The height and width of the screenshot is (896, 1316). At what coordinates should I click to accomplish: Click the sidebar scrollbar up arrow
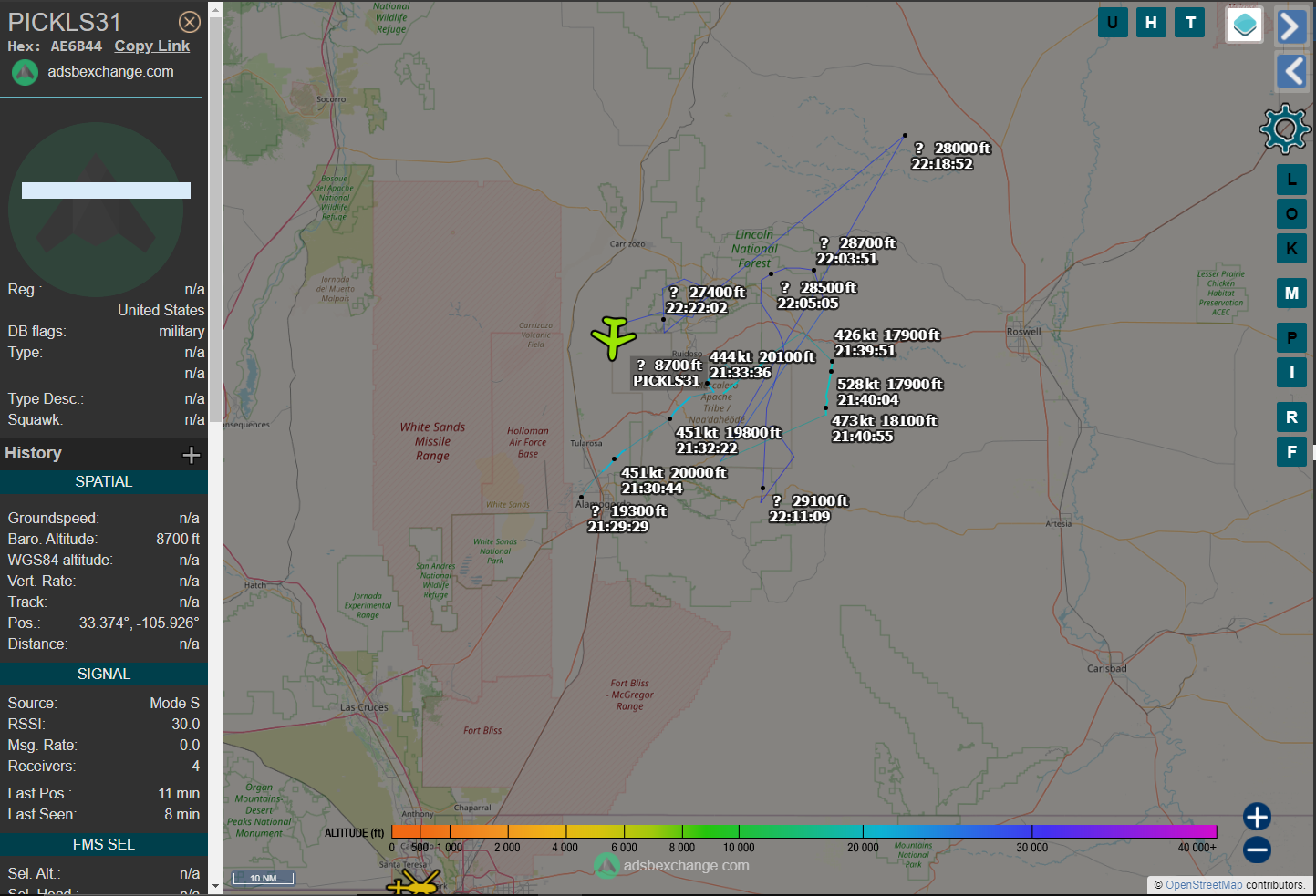[215, 10]
